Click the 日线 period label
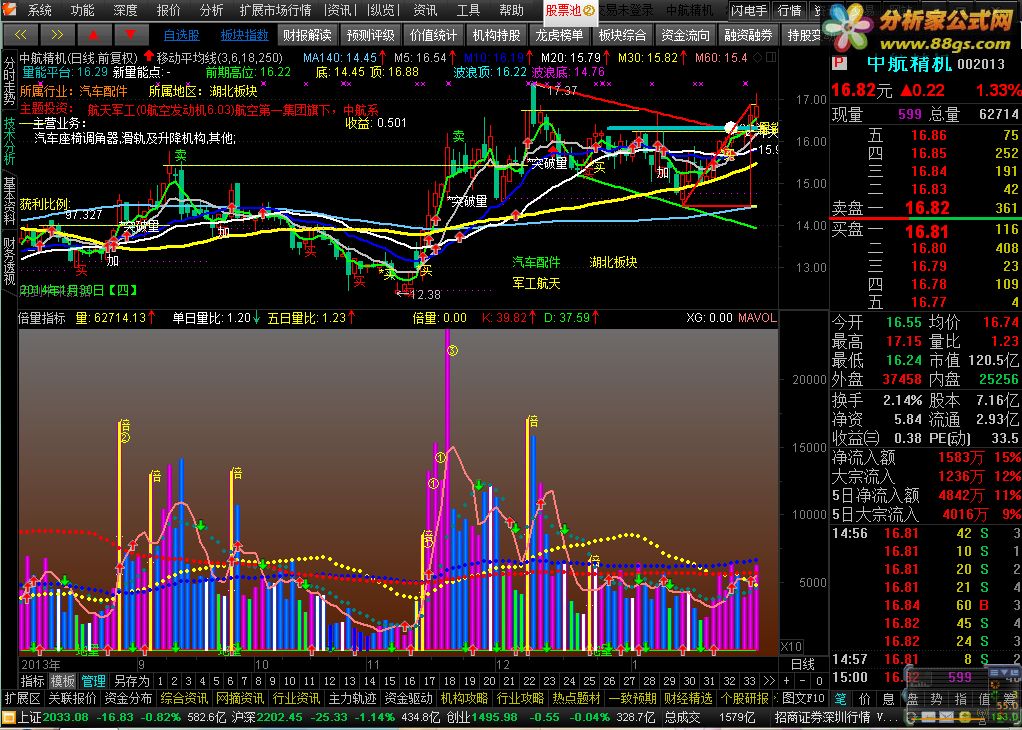Viewport: 1022px width, 730px height. (x=802, y=664)
